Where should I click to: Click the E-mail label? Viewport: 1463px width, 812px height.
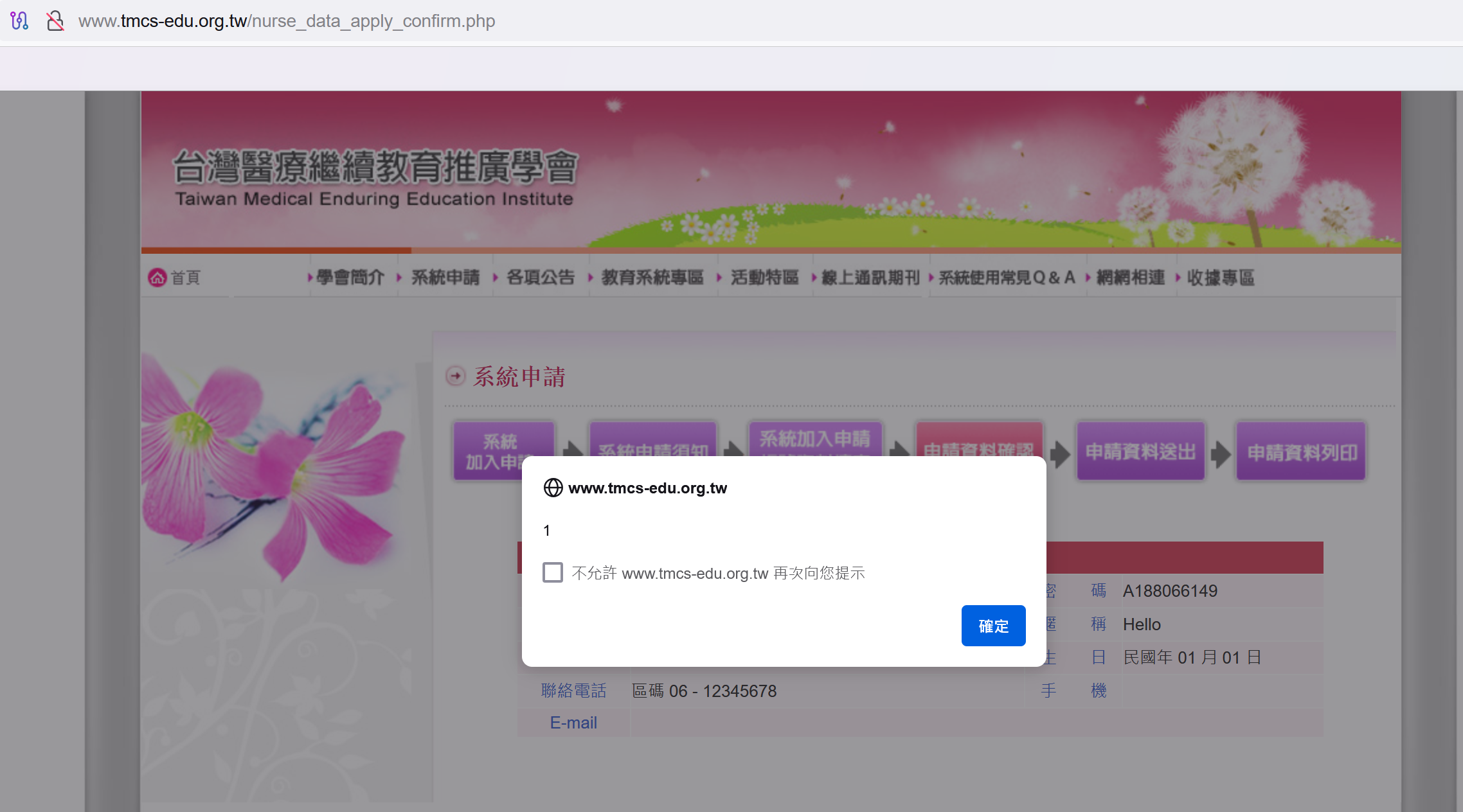tap(573, 723)
